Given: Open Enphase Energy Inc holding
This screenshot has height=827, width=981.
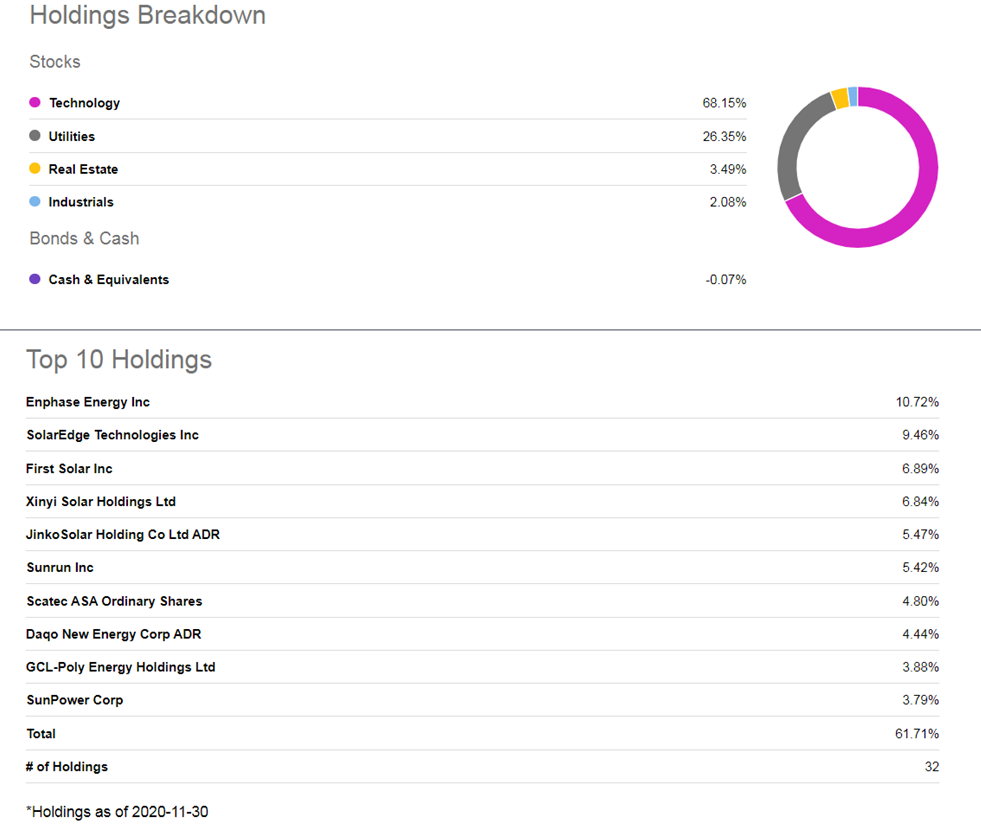Looking at the screenshot, I should [x=88, y=402].
